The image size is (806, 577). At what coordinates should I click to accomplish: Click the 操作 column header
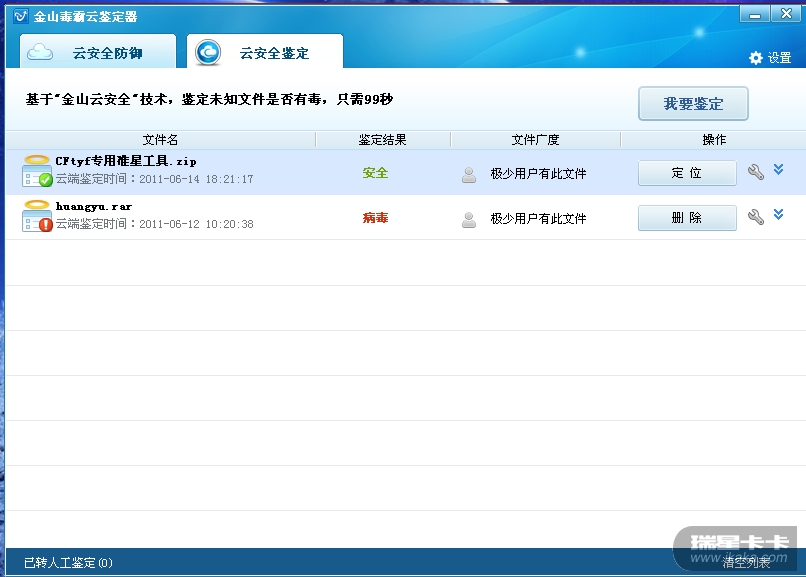[714, 140]
